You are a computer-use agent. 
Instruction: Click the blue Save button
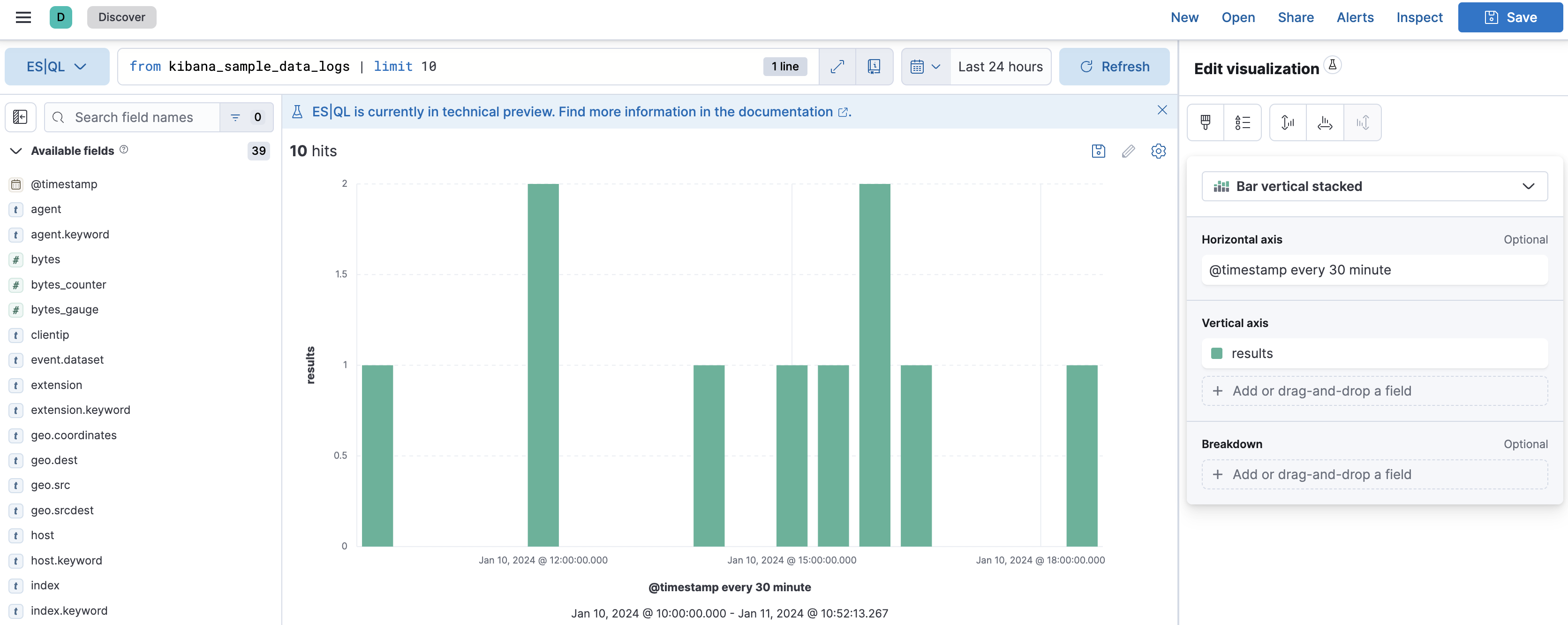1510,17
